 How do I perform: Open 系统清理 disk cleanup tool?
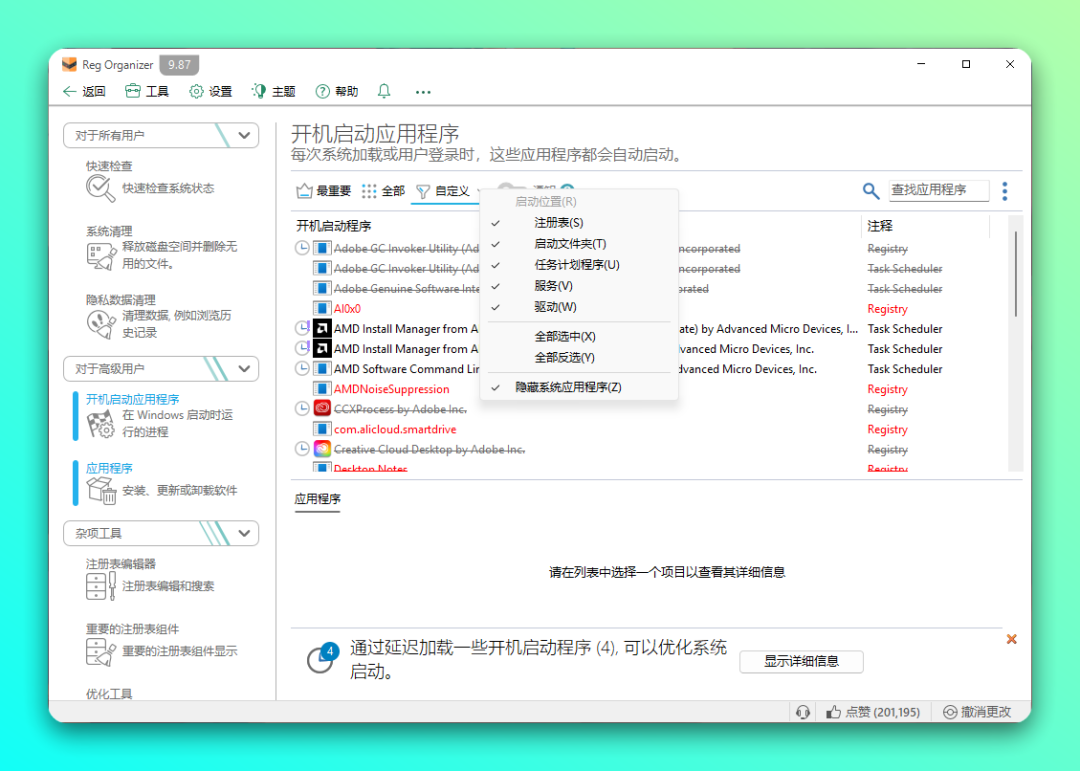coord(163,248)
